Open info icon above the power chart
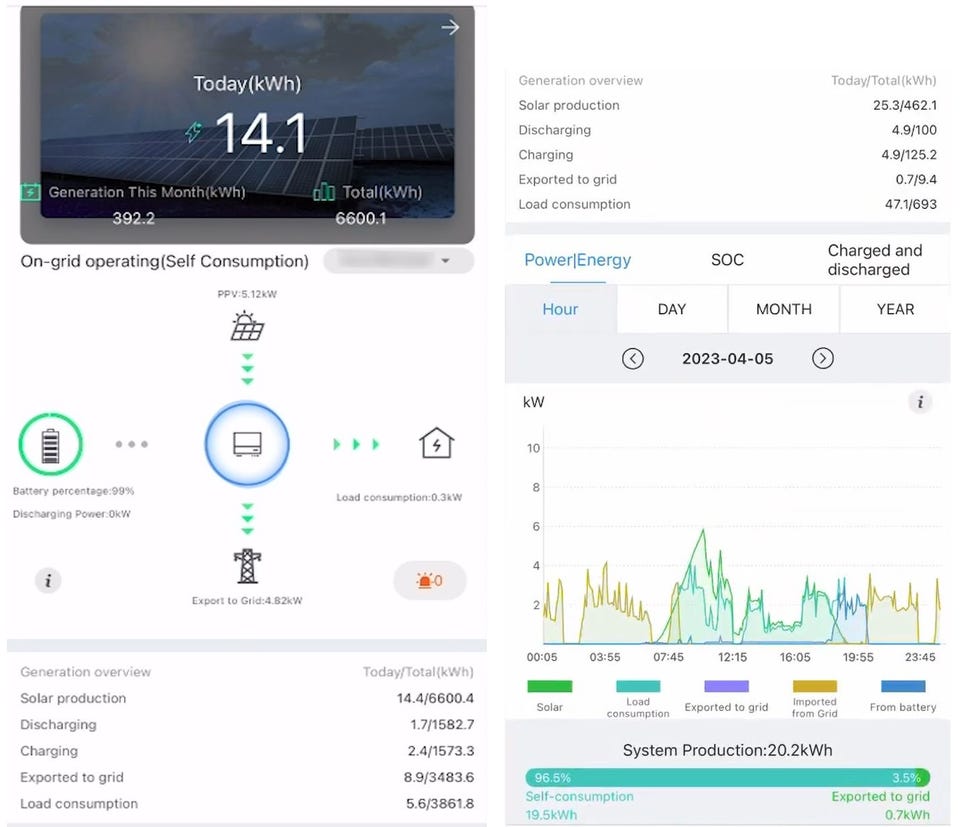 coord(920,402)
